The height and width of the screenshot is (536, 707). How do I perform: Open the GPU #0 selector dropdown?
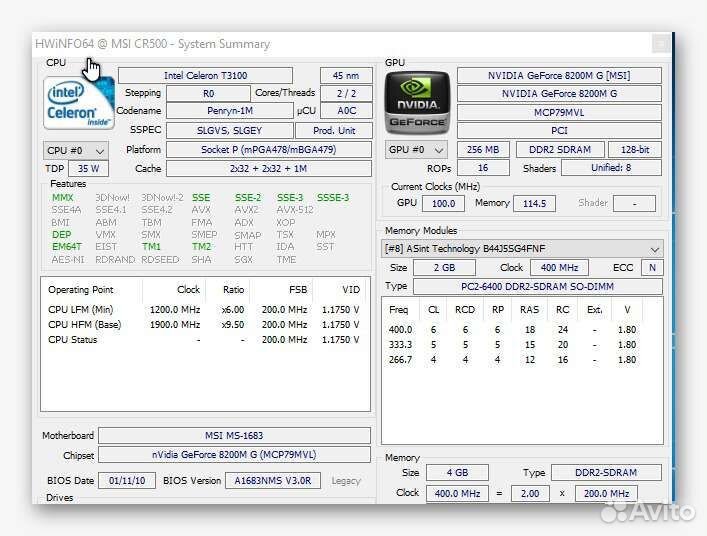click(x=416, y=150)
